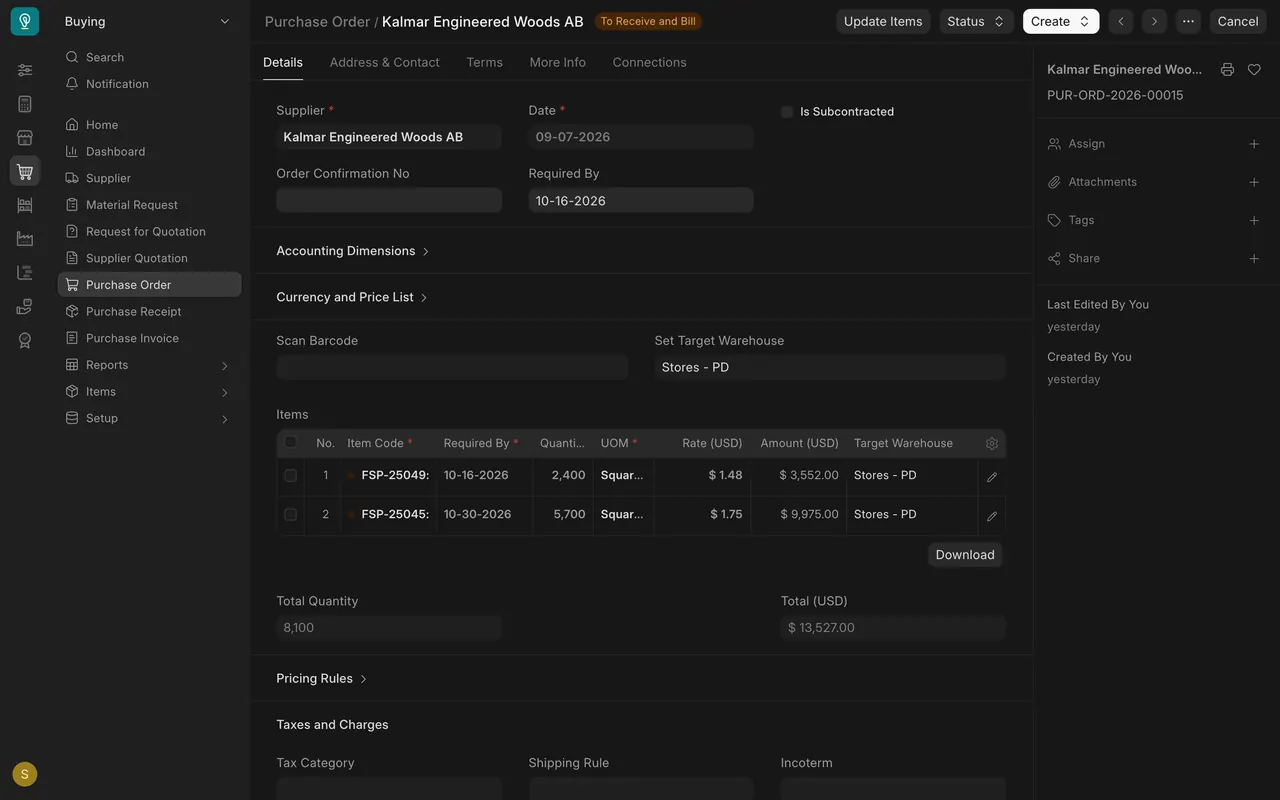
Task: Open the three-dots more menu
Action: (x=1188, y=21)
